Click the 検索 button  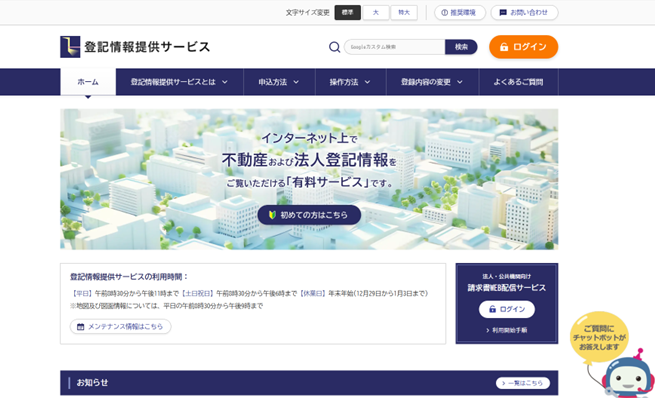coord(461,47)
